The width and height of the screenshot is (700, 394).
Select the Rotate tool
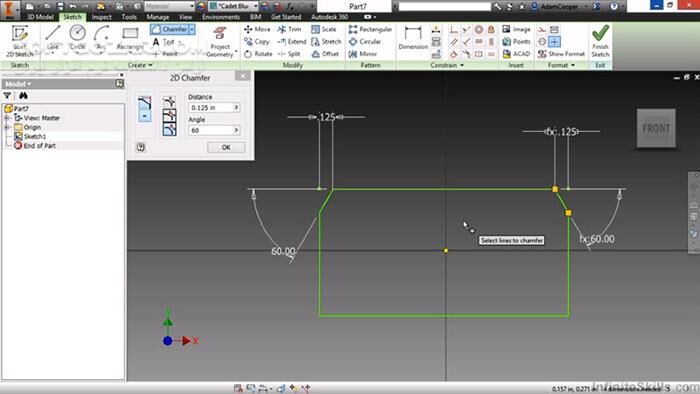258,54
